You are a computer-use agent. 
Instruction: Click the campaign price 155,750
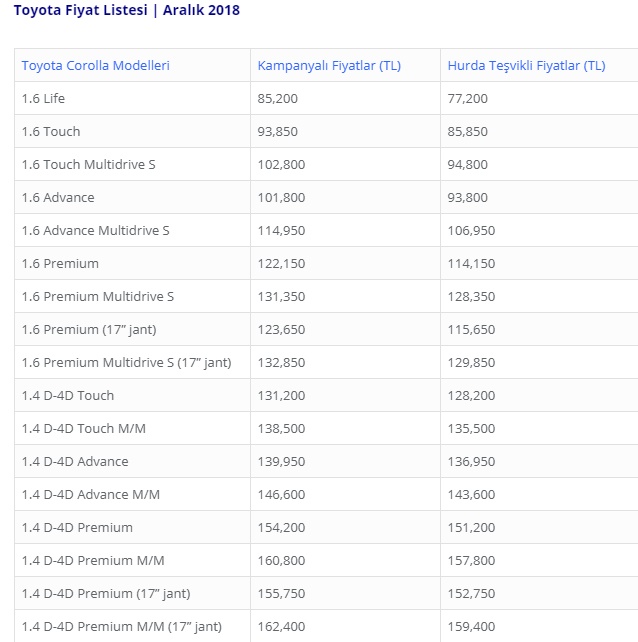281,594
